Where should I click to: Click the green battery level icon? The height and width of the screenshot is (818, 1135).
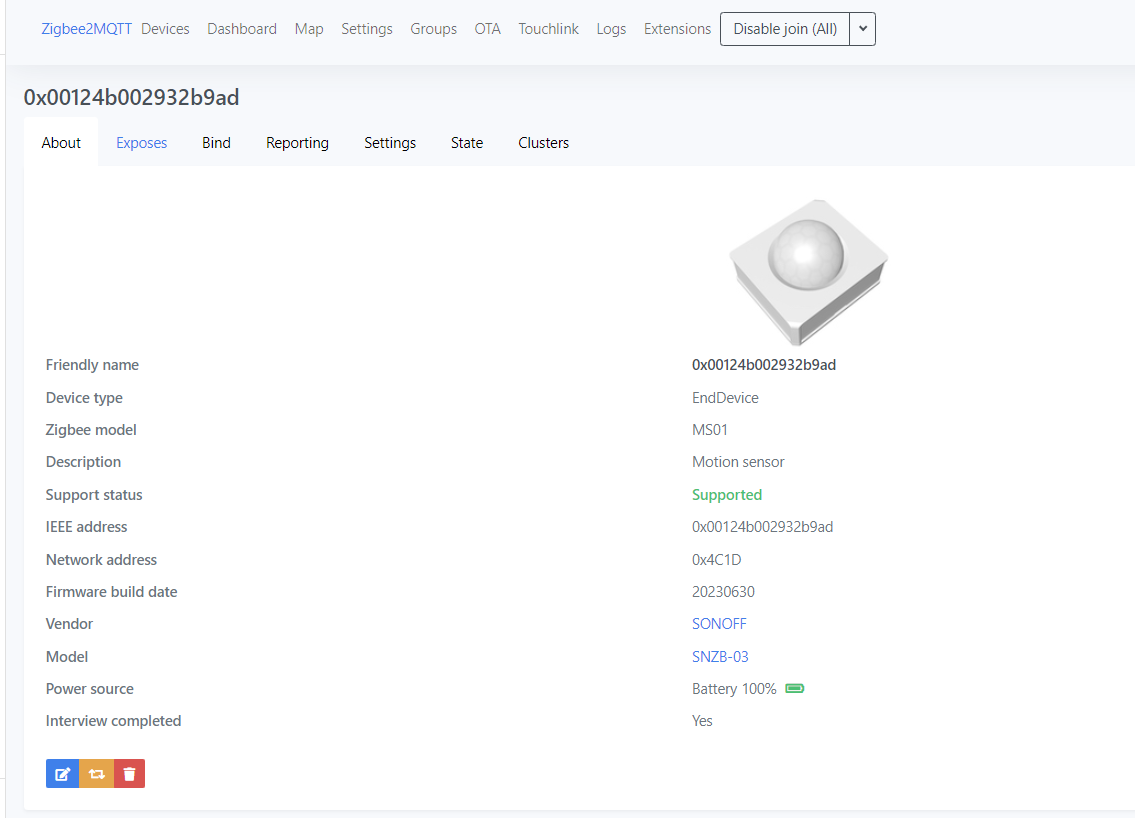tap(795, 688)
